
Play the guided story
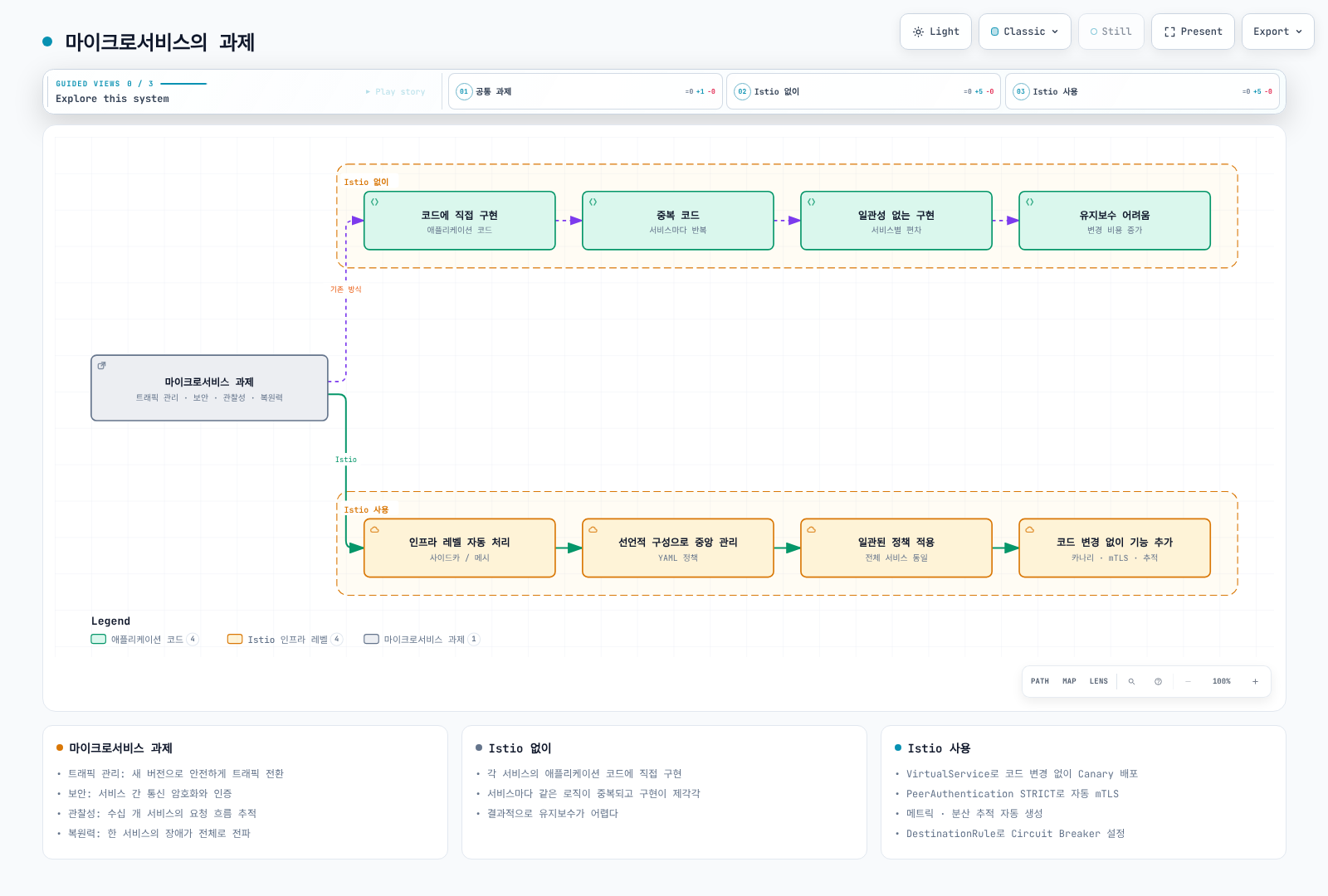coord(395,92)
